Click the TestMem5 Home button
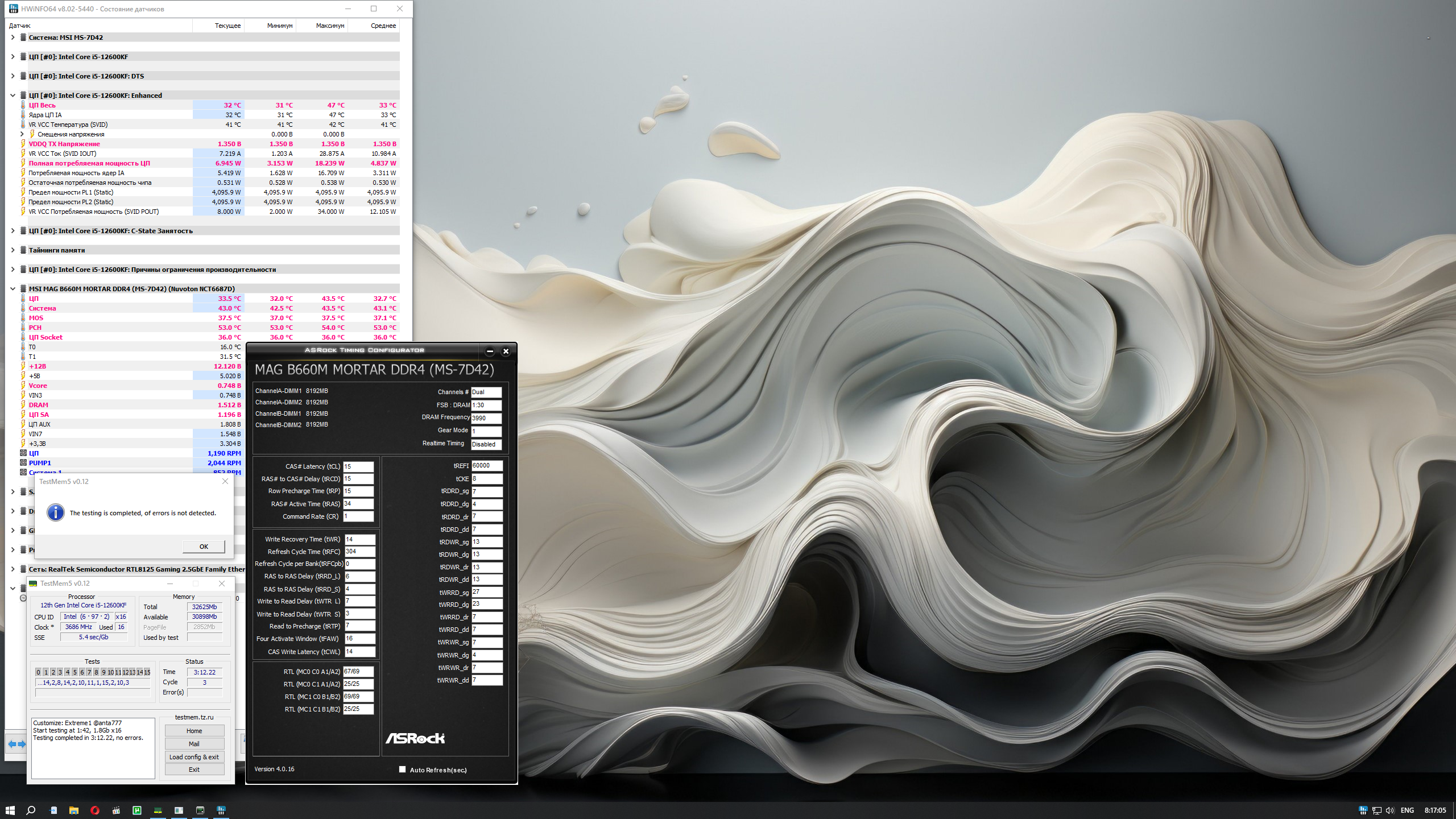 (x=194, y=731)
